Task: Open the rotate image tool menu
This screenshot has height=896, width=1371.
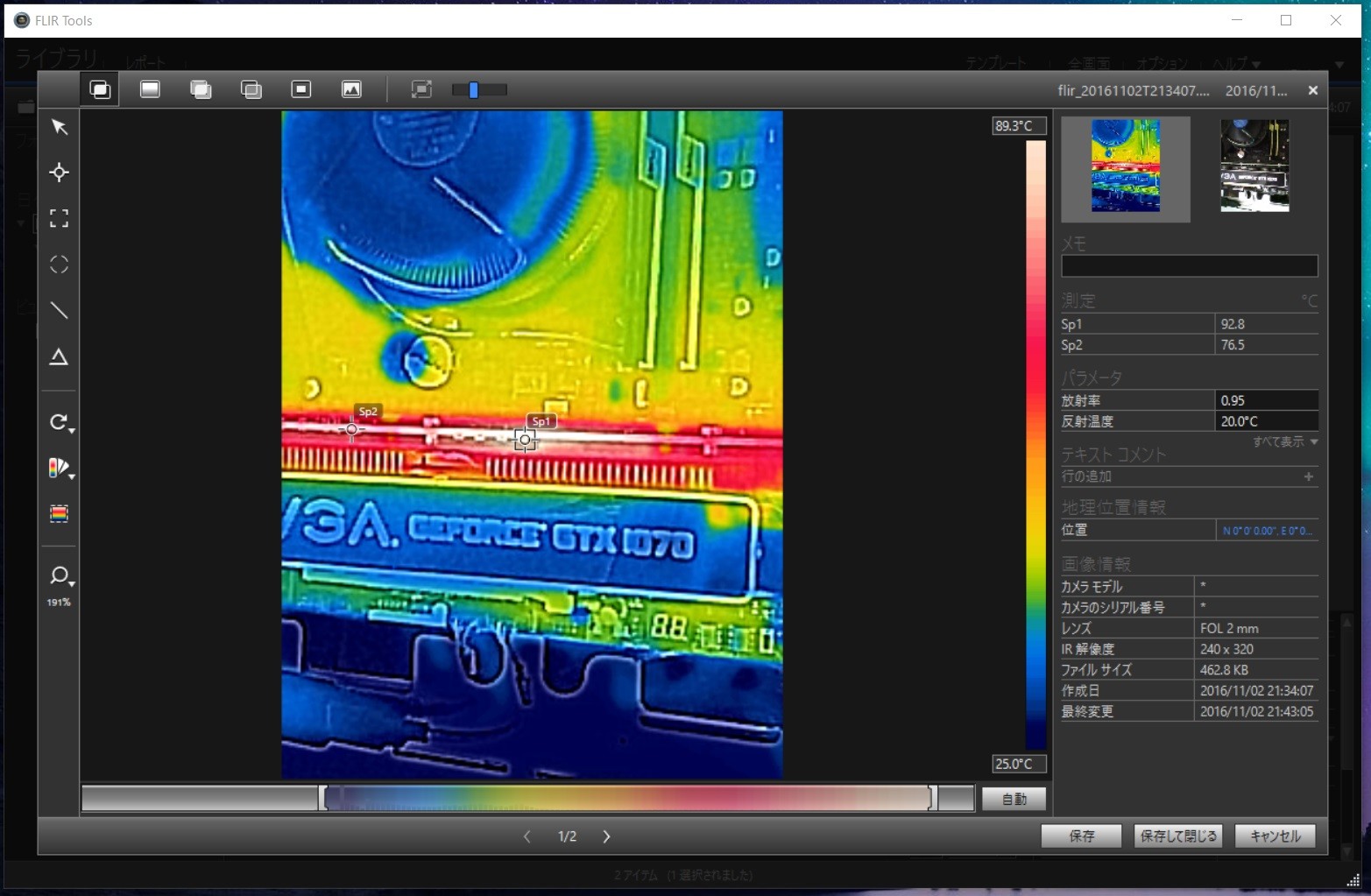Action: pos(60,422)
